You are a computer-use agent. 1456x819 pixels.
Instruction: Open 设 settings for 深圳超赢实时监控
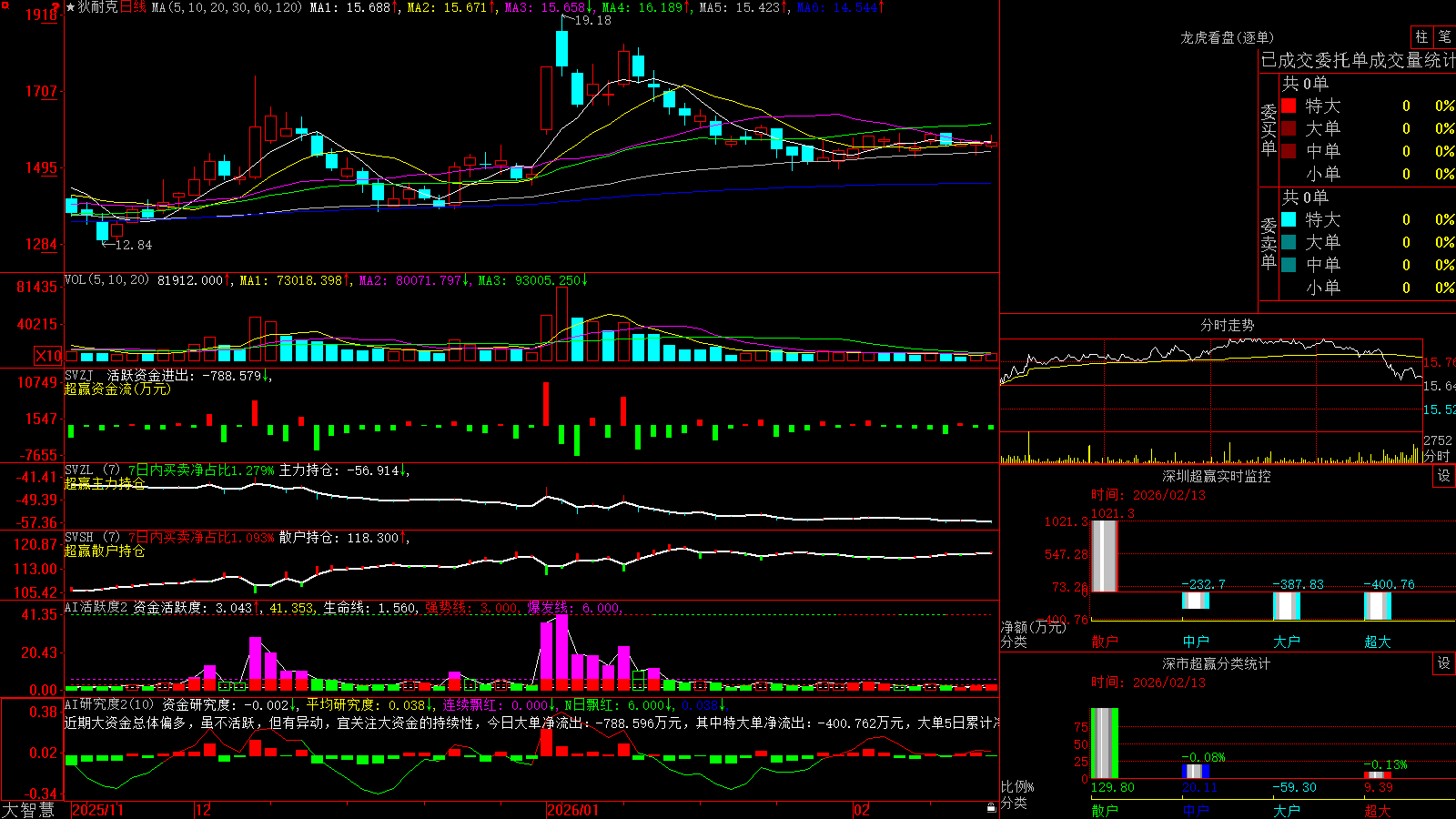(x=1444, y=476)
